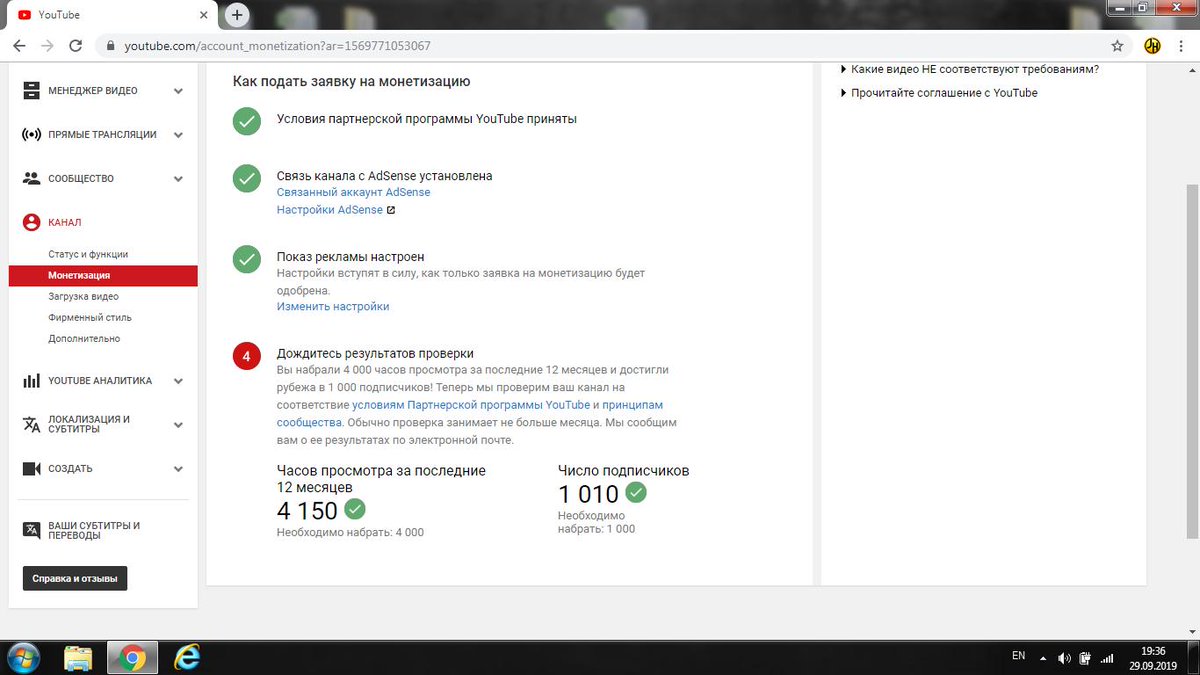The width and height of the screenshot is (1200, 675).
Task: Click the Справка и отзывы button
Action: coord(75,578)
